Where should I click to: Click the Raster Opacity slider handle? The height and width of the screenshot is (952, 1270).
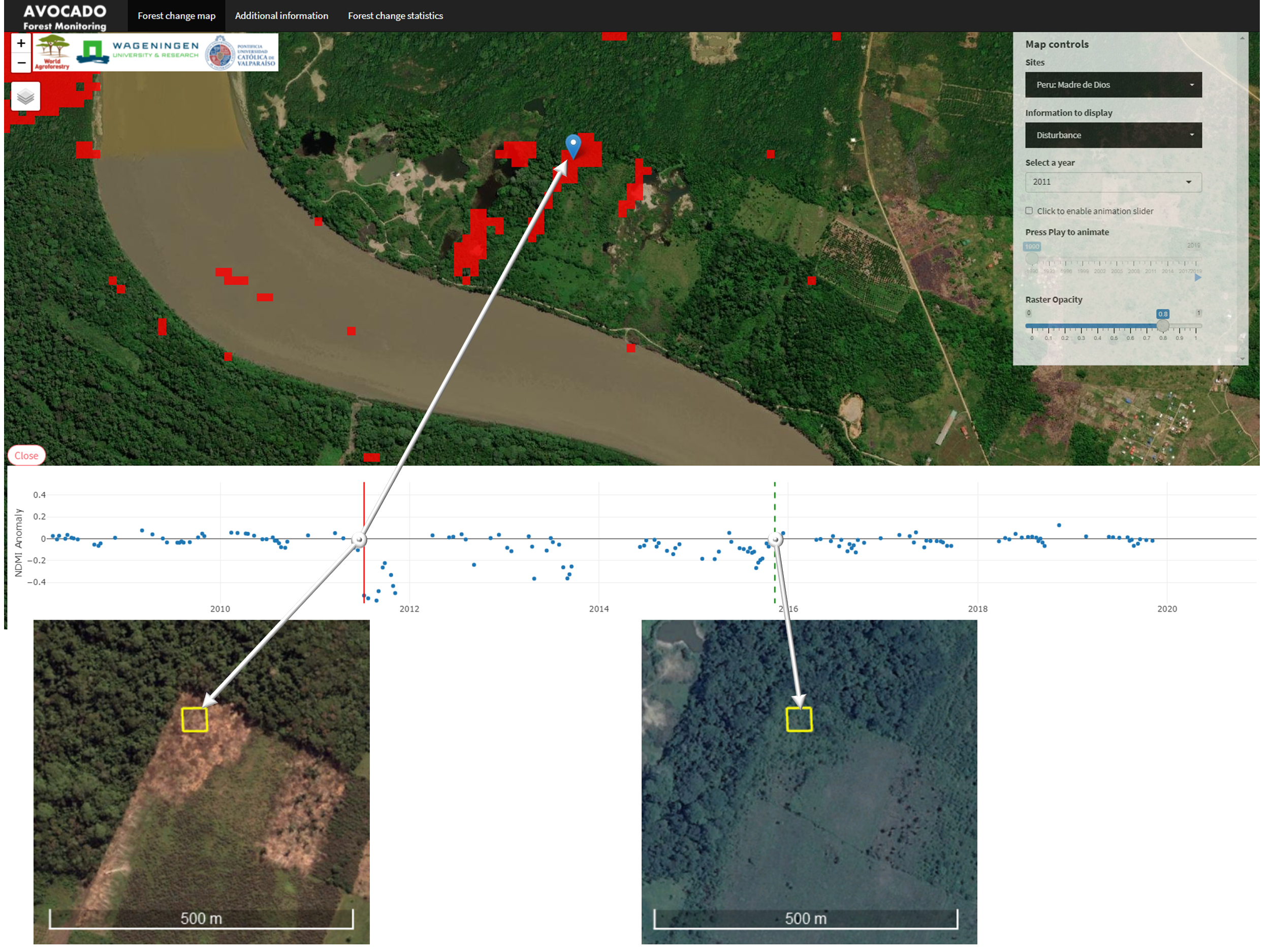(x=1162, y=326)
